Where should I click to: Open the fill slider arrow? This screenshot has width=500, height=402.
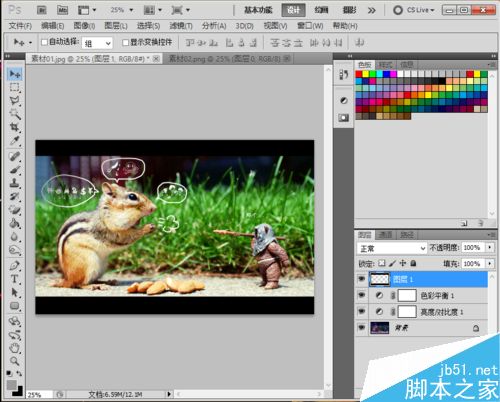click(x=490, y=263)
